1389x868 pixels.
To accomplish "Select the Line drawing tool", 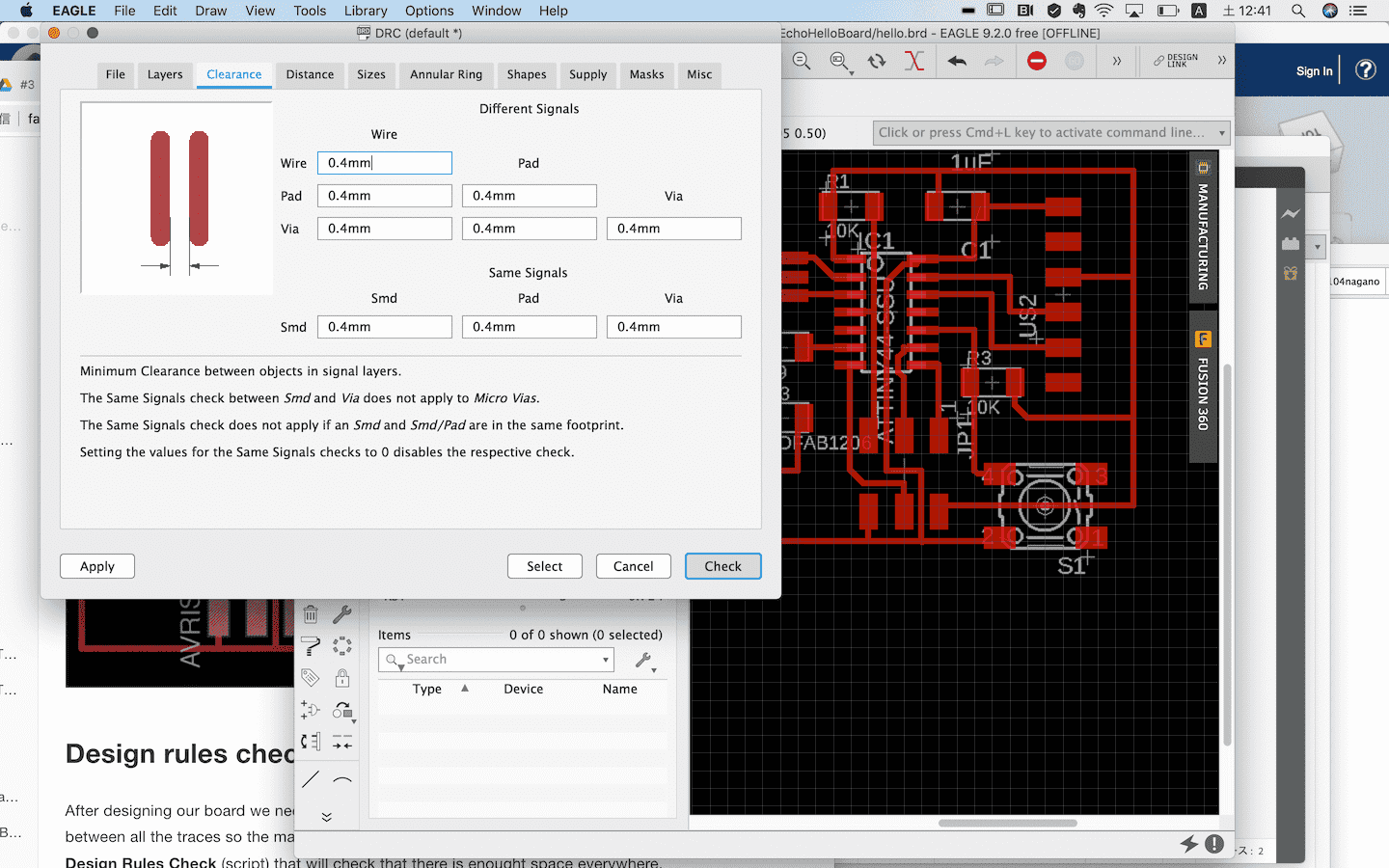I will coord(311,778).
